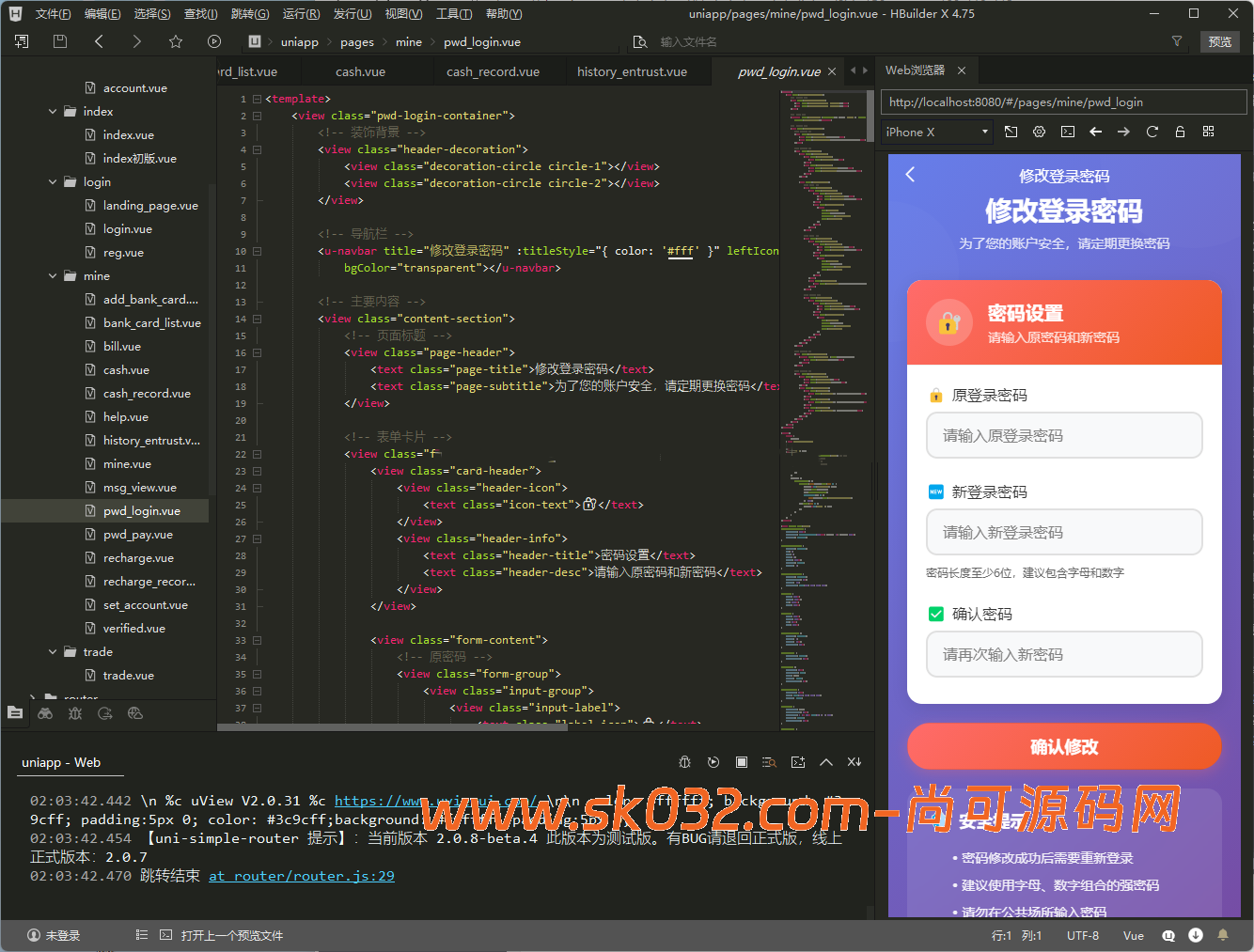
Task: Toggle the lock icon in the browser toolbar
Action: pyautogui.click(x=1180, y=132)
